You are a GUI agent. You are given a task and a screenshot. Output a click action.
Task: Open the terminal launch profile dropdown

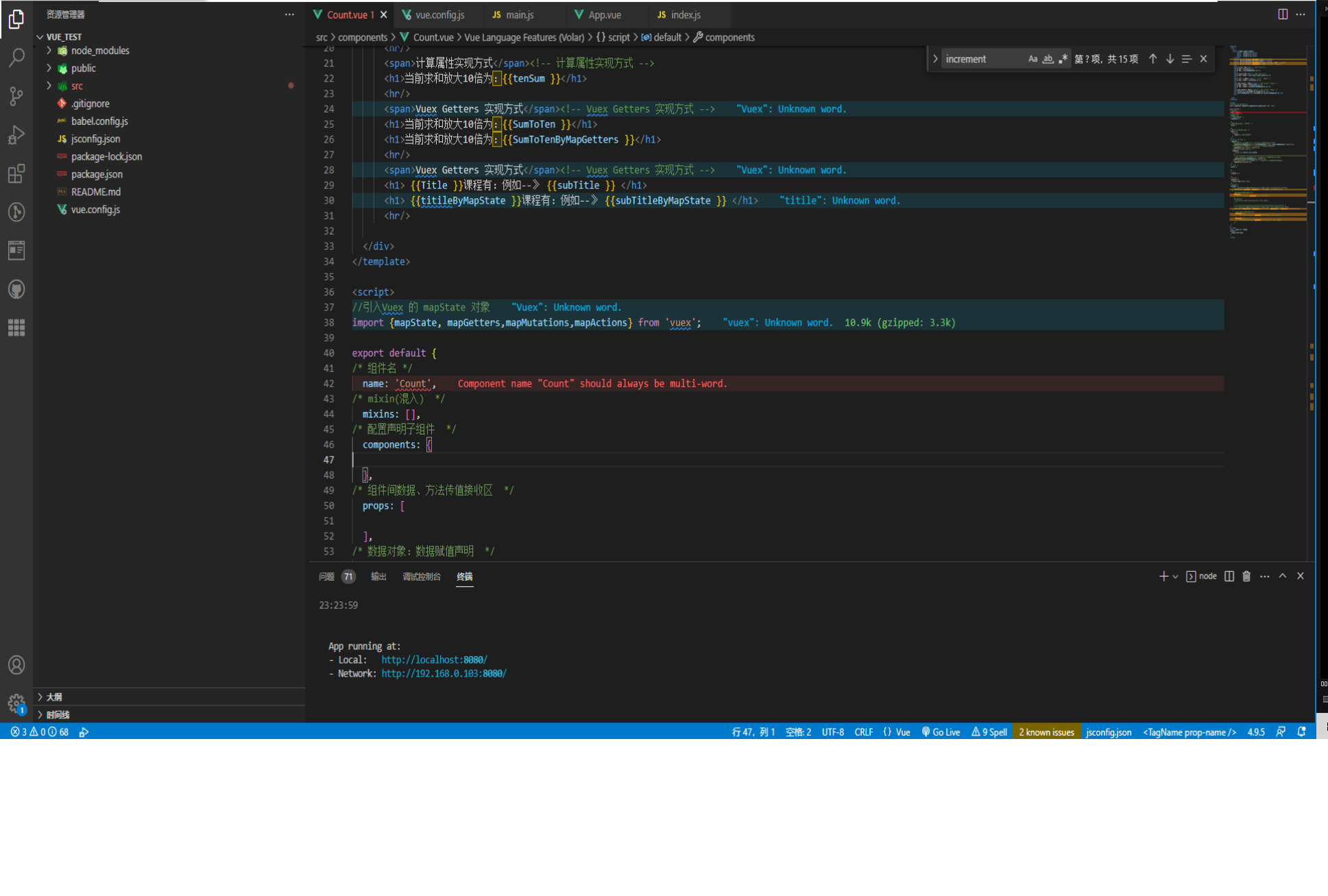tap(1175, 577)
